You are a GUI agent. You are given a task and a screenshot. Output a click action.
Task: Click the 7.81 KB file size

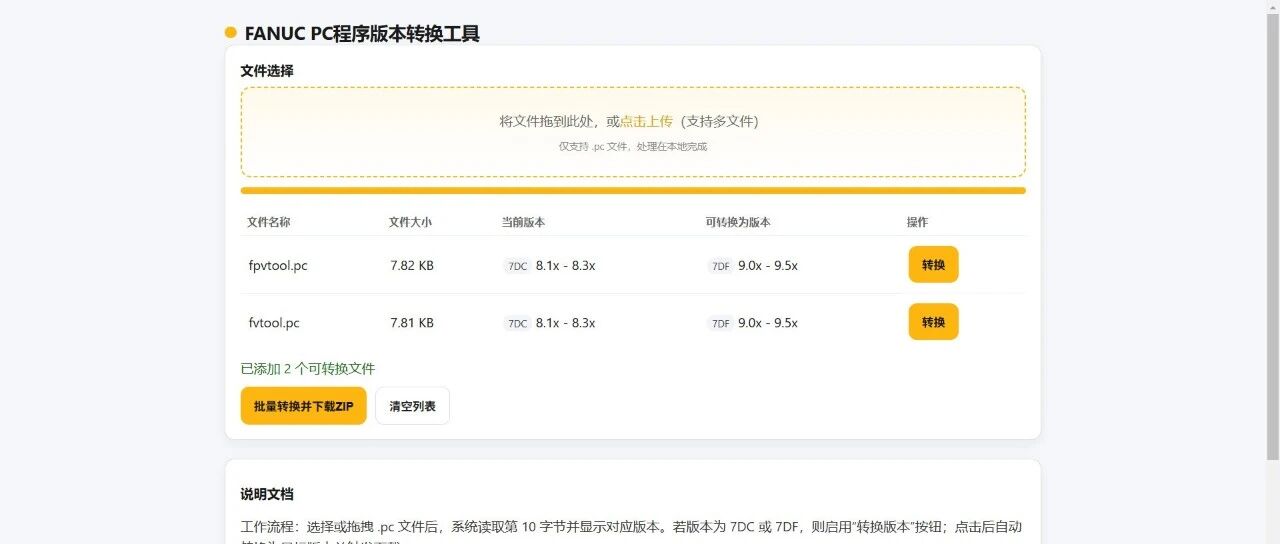pyautogui.click(x=412, y=323)
